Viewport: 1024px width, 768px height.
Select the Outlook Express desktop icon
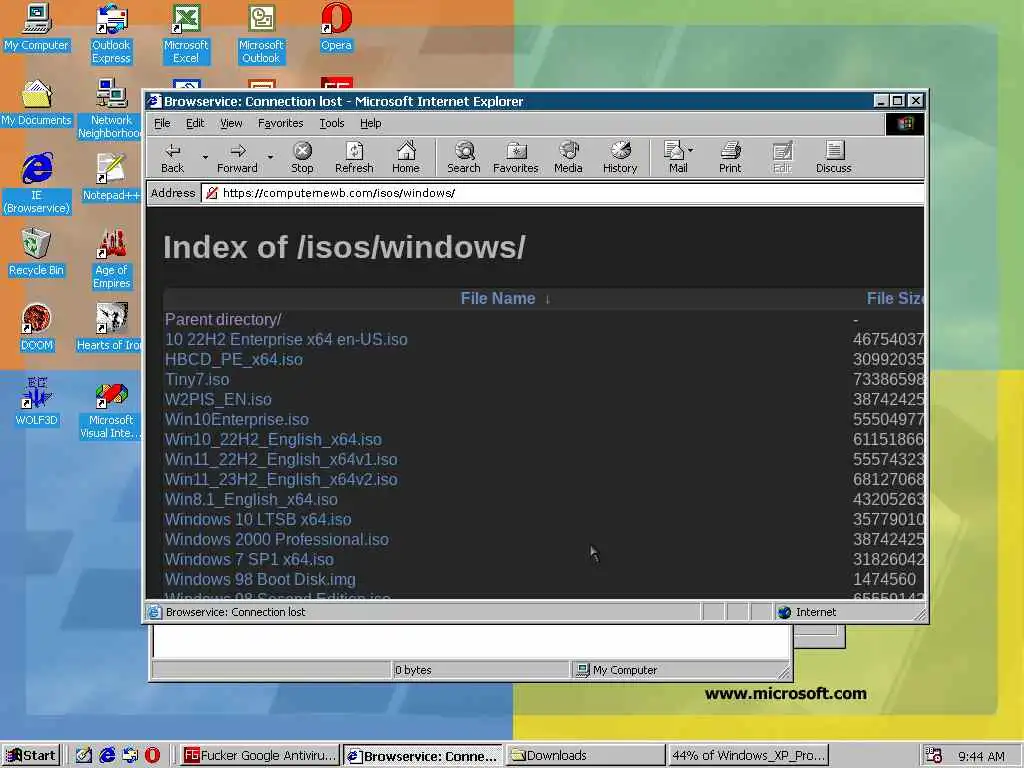[x=111, y=34]
